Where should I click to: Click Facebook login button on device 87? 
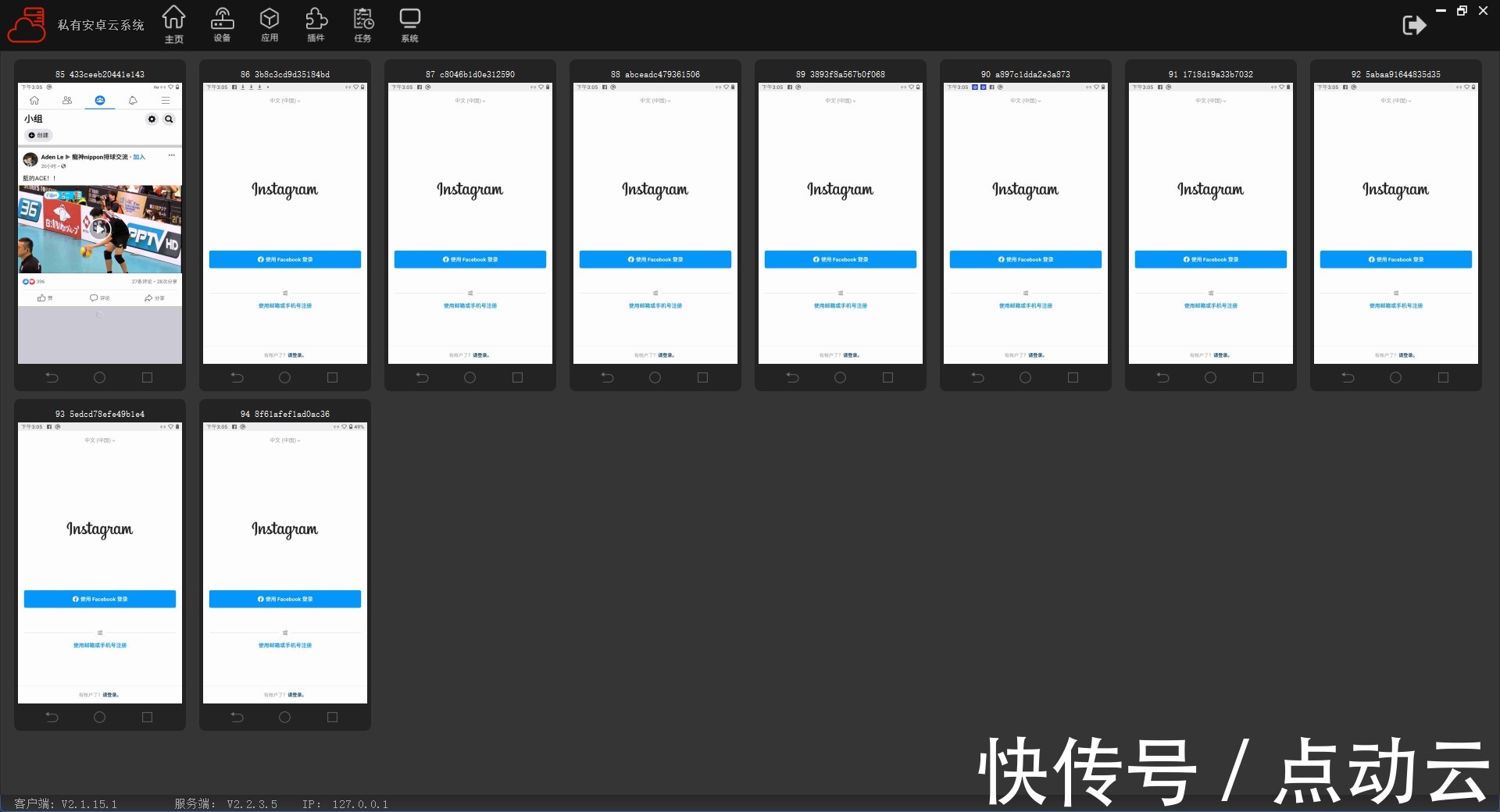point(470,259)
